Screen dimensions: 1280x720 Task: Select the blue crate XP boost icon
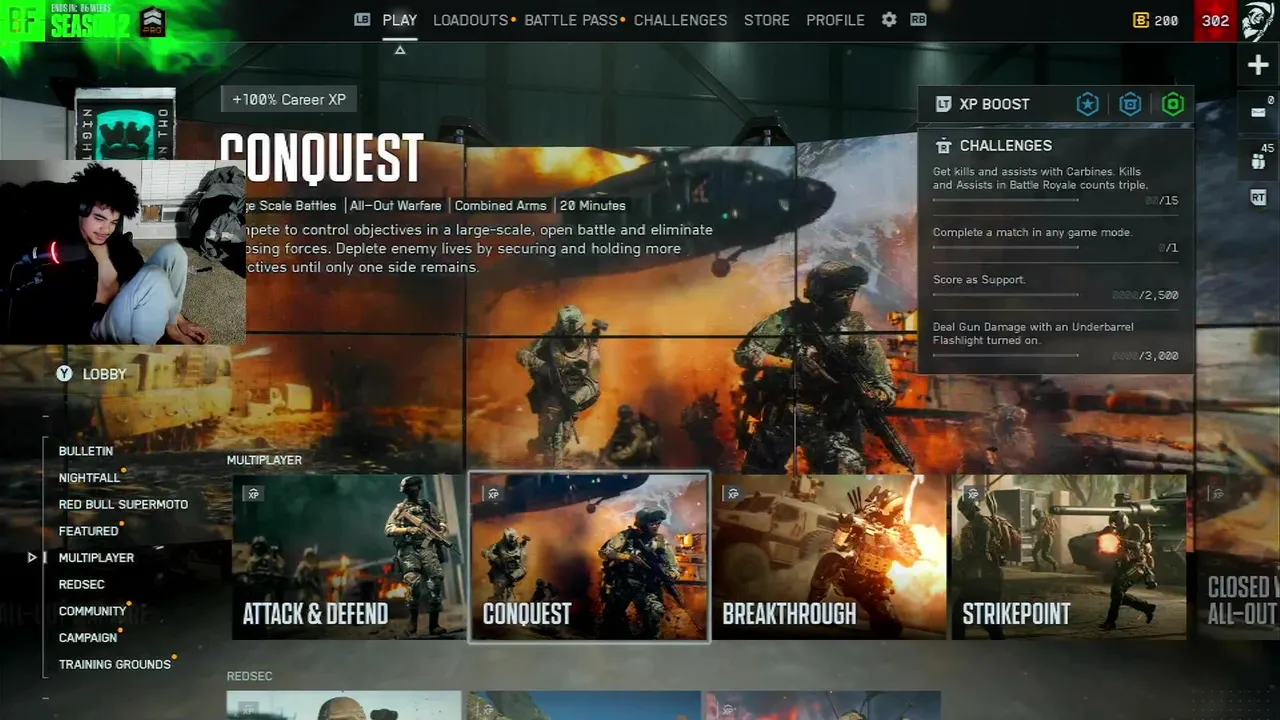(1130, 104)
